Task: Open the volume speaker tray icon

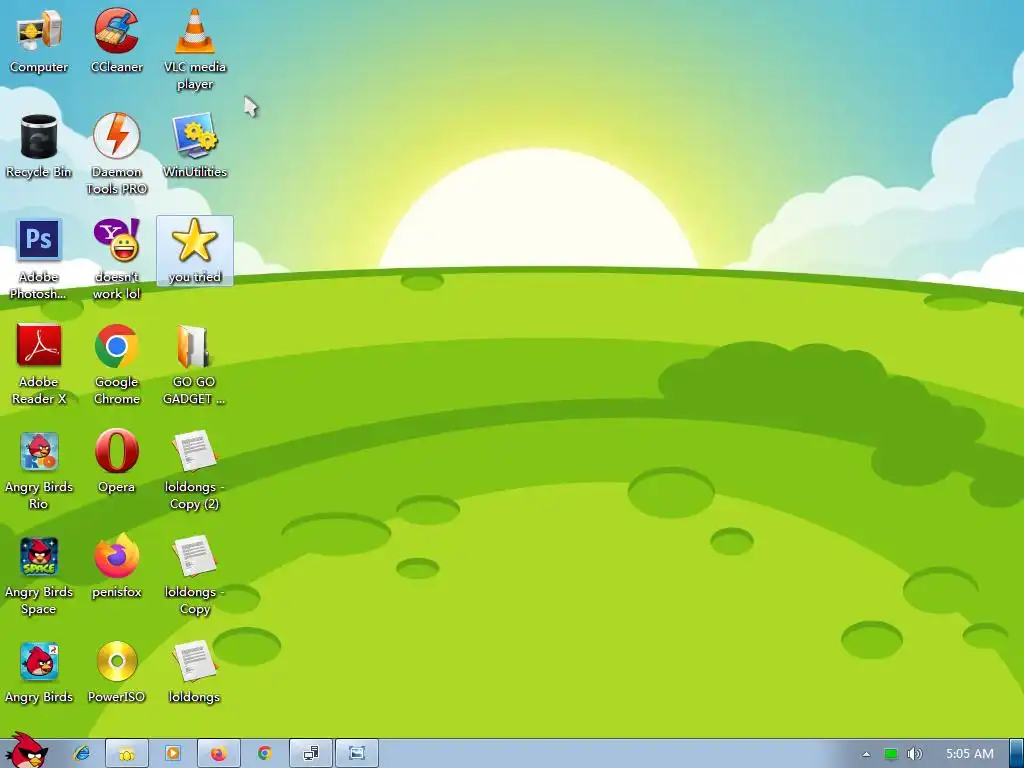Action: (914, 754)
